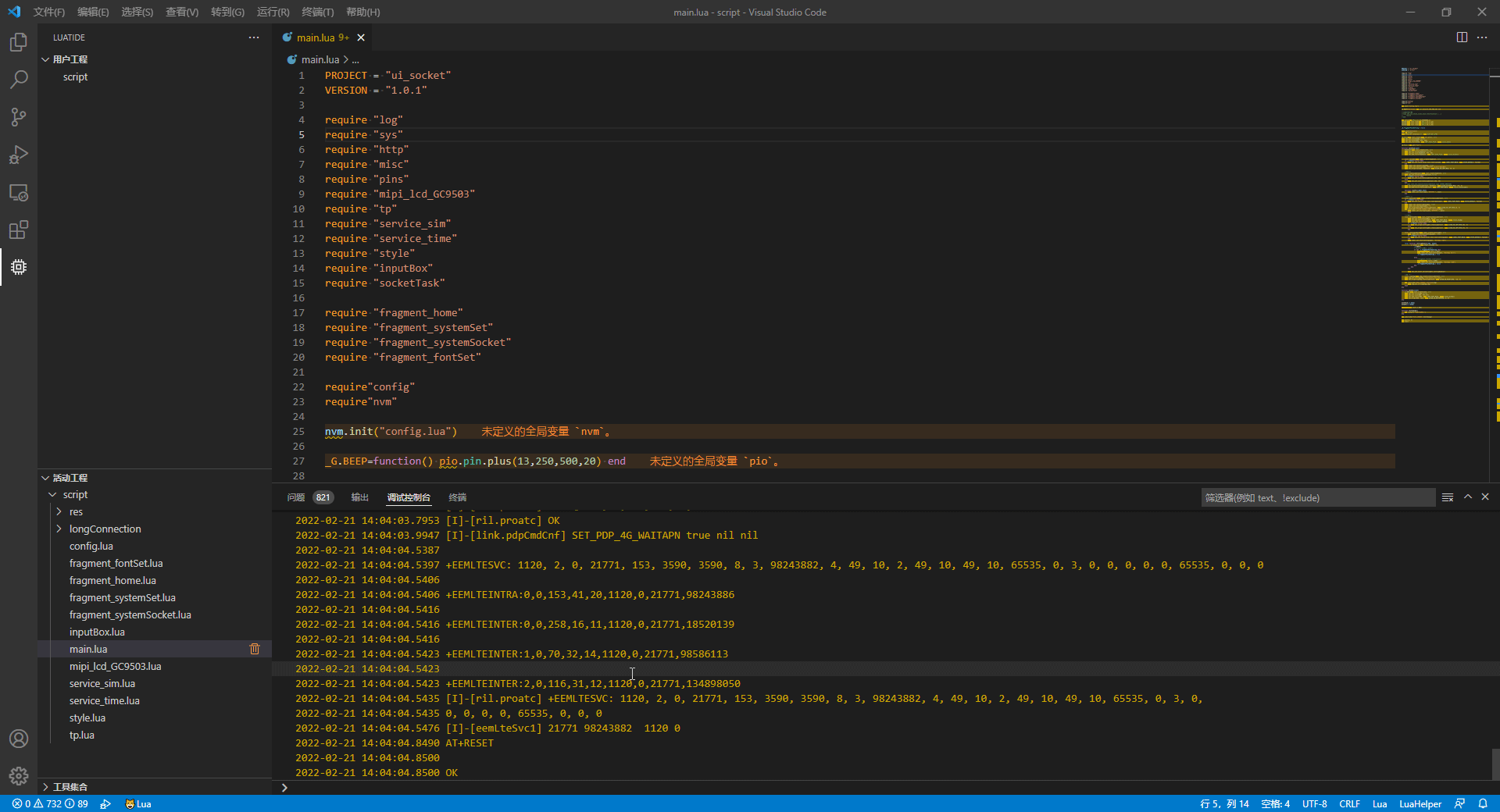This screenshot has width=1500, height=812.
Task: Open the Run and Debug view
Action: [19, 155]
